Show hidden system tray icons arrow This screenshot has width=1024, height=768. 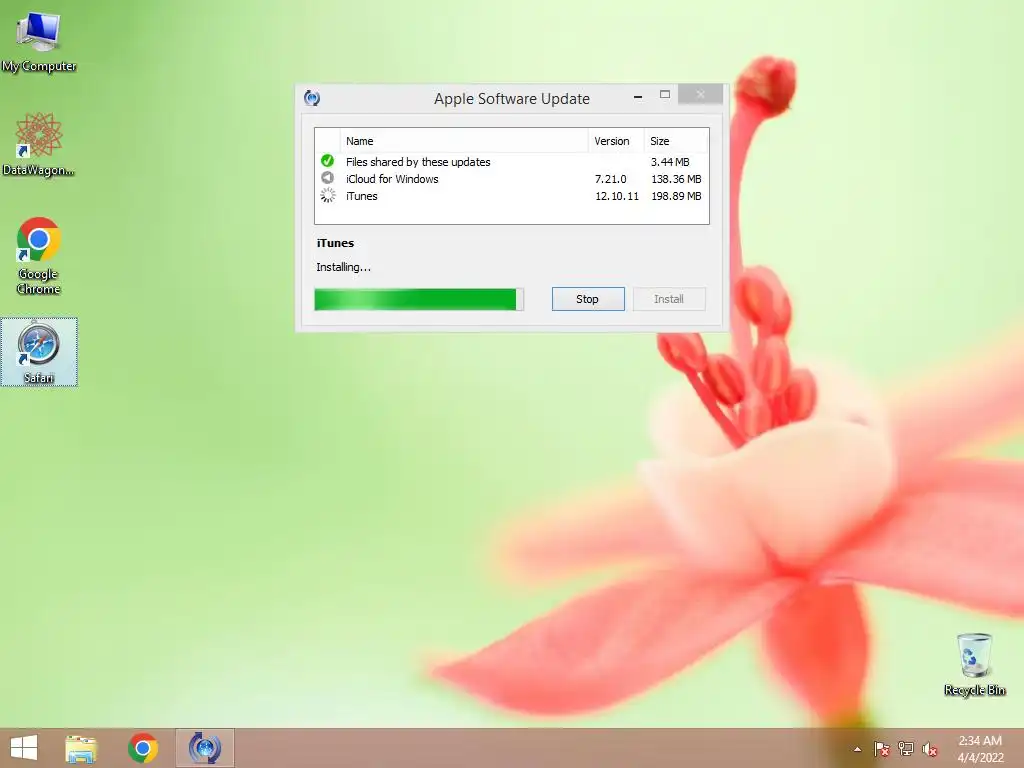click(857, 749)
